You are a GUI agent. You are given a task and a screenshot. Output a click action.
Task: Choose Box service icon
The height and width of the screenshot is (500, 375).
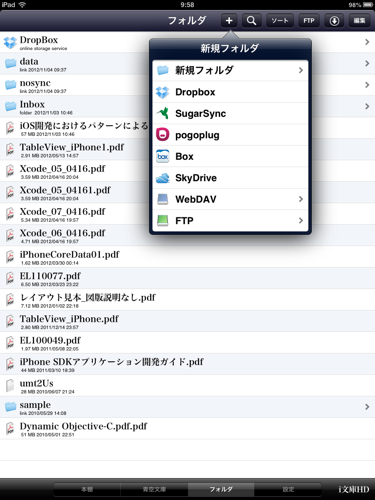(x=163, y=156)
